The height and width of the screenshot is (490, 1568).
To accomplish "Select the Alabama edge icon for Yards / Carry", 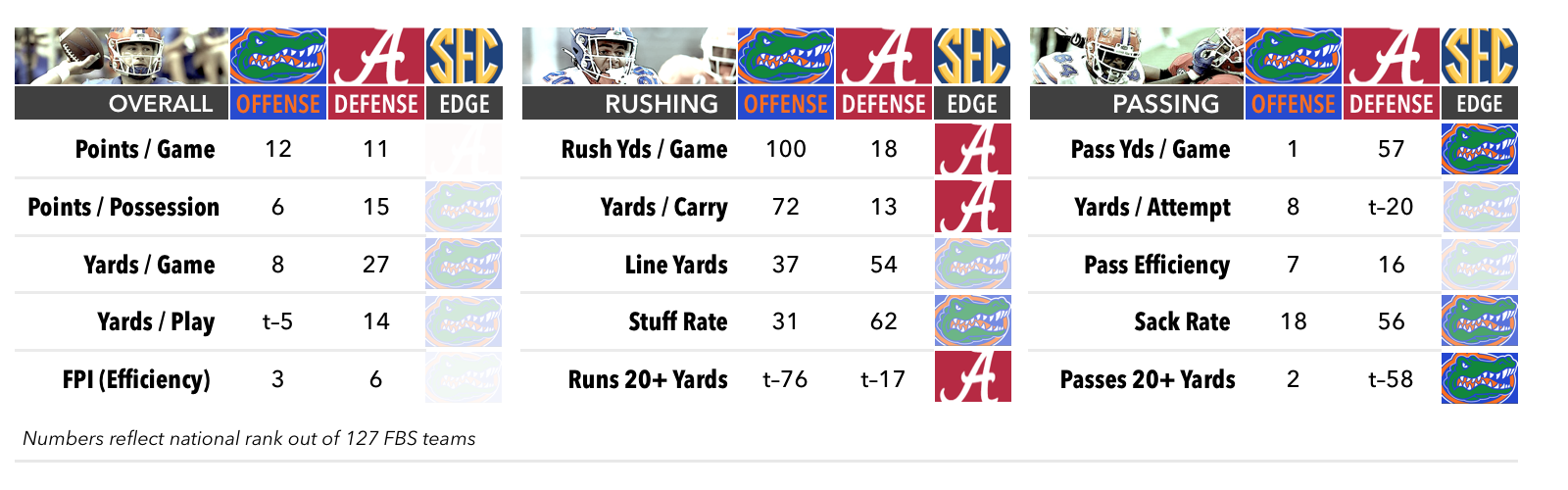I will click(x=972, y=207).
